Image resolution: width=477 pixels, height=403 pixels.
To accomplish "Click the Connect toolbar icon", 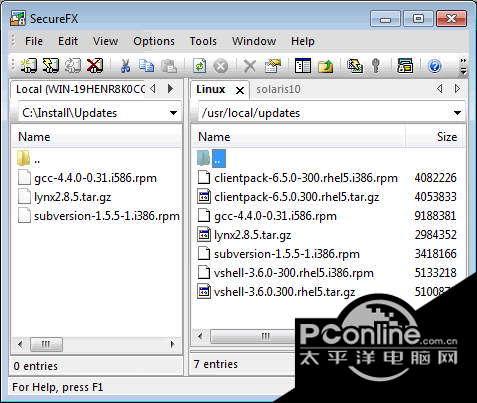I will tap(29, 65).
